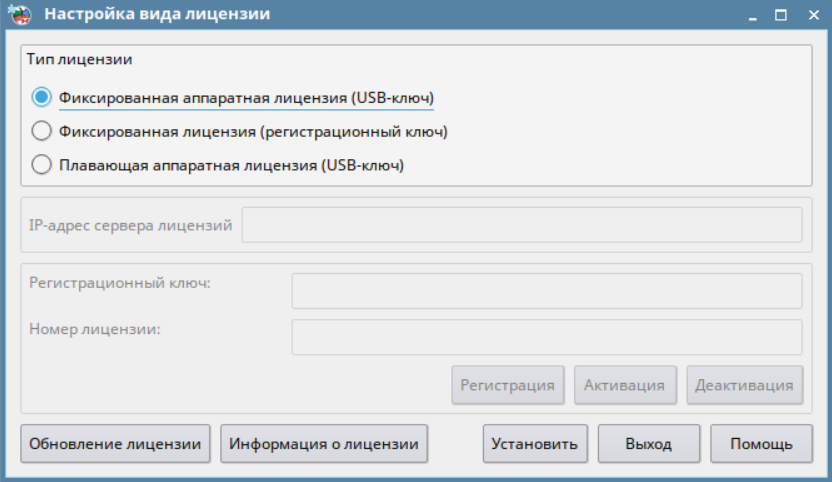832x482 pixels.
Task: Focus the Регистрационный ключ text field
Action: [x=546, y=291]
